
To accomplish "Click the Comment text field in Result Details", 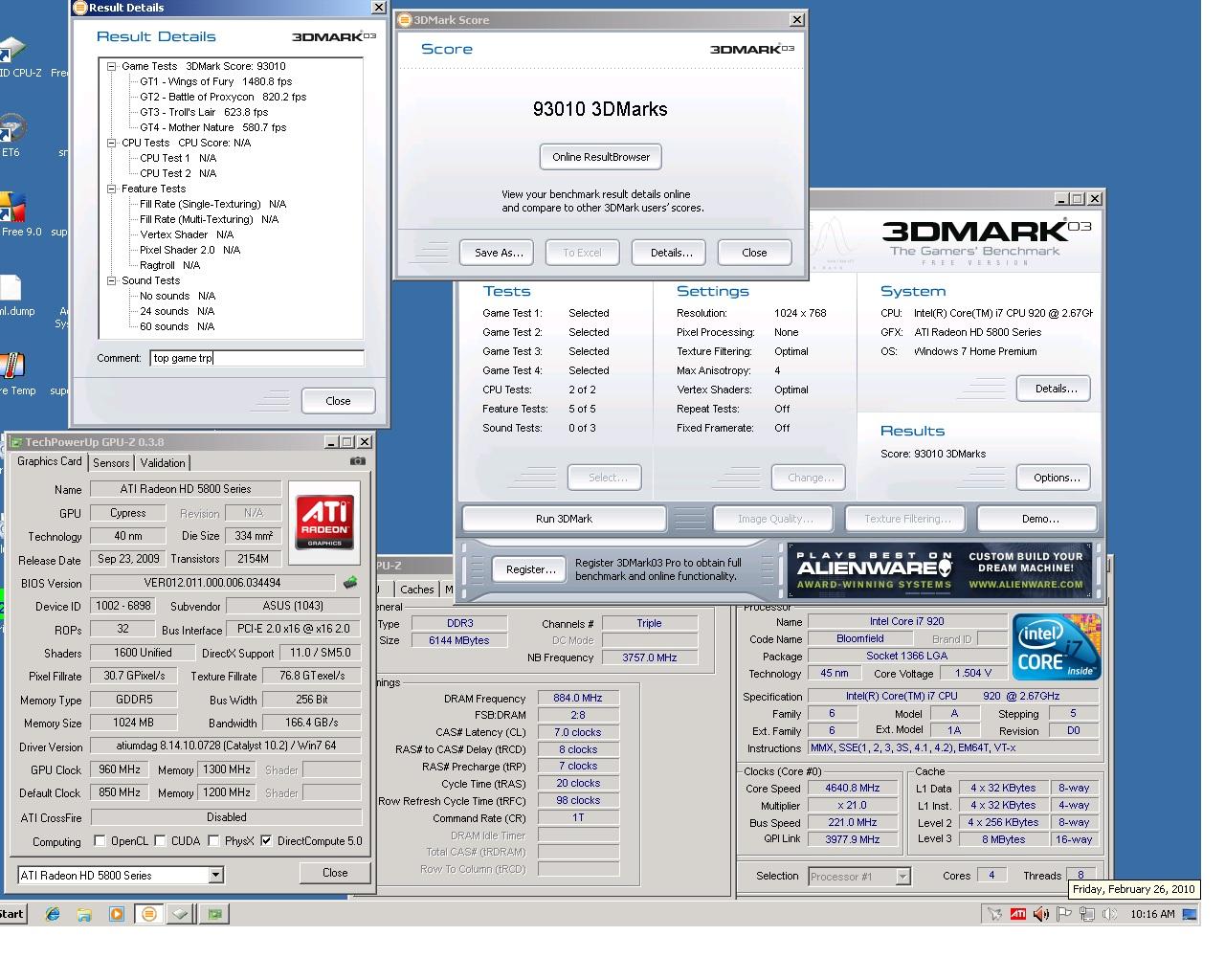I will pyautogui.click(x=256, y=358).
